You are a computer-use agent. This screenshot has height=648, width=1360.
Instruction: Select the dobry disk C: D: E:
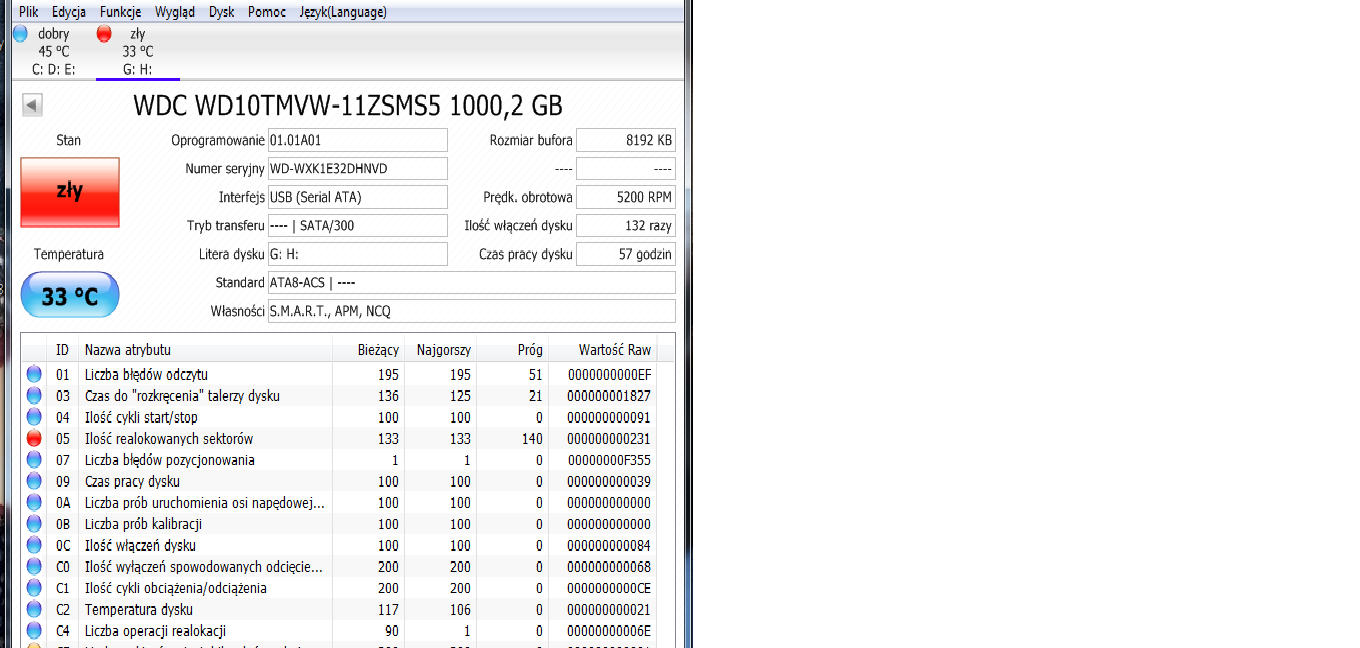coord(53,51)
